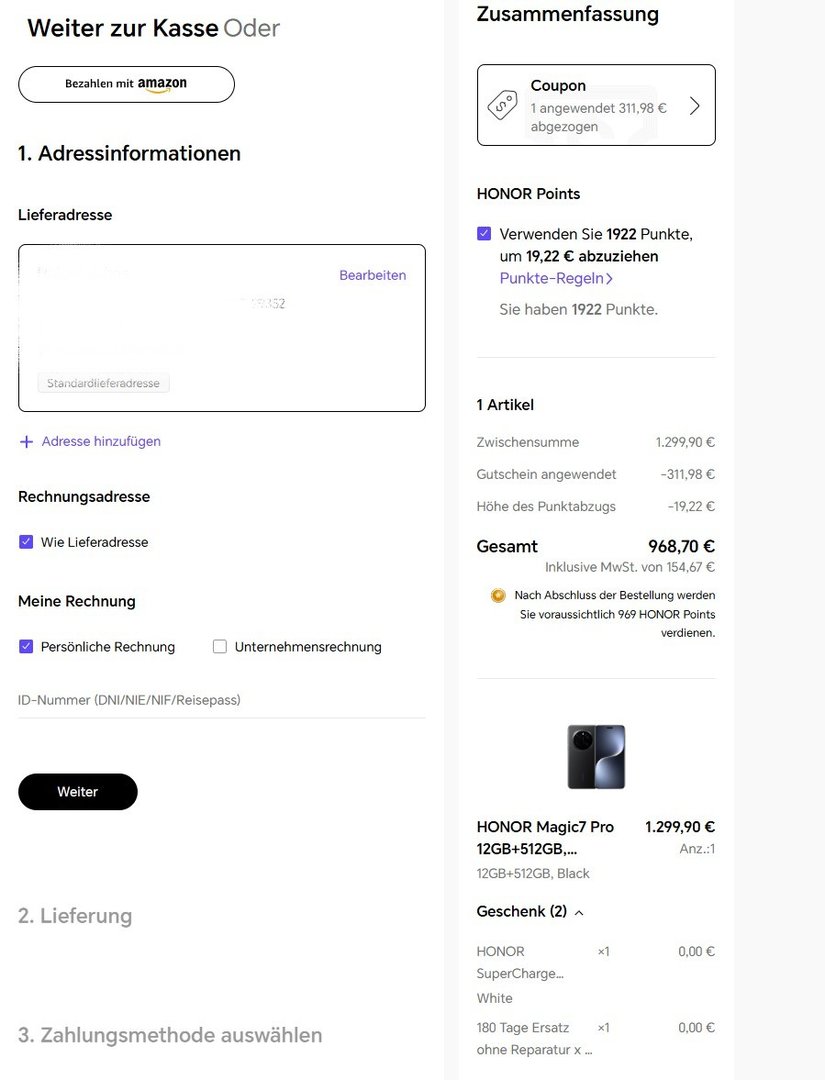Click the plus icon to add address

[x=26, y=442]
